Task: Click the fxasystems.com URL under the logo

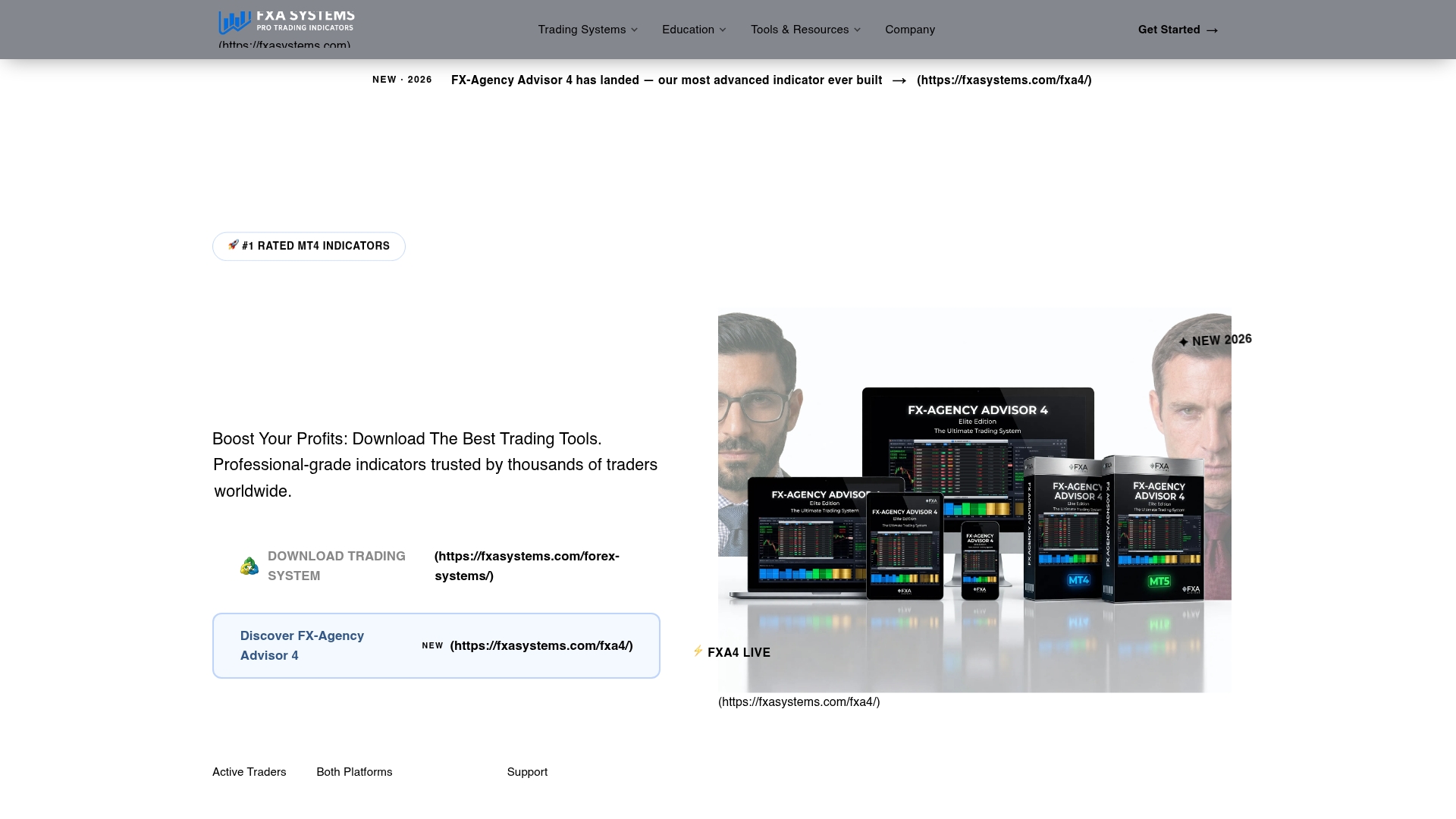Action: coord(284,45)
